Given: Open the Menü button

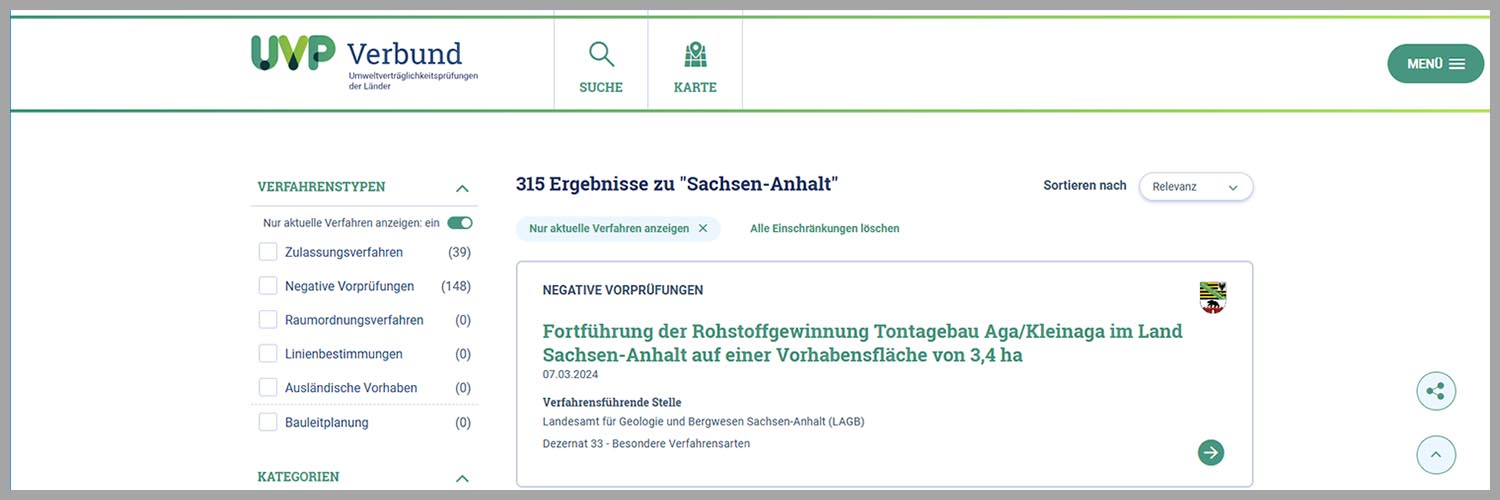Looking at the screenshot, I should (x=1435, y=64).
